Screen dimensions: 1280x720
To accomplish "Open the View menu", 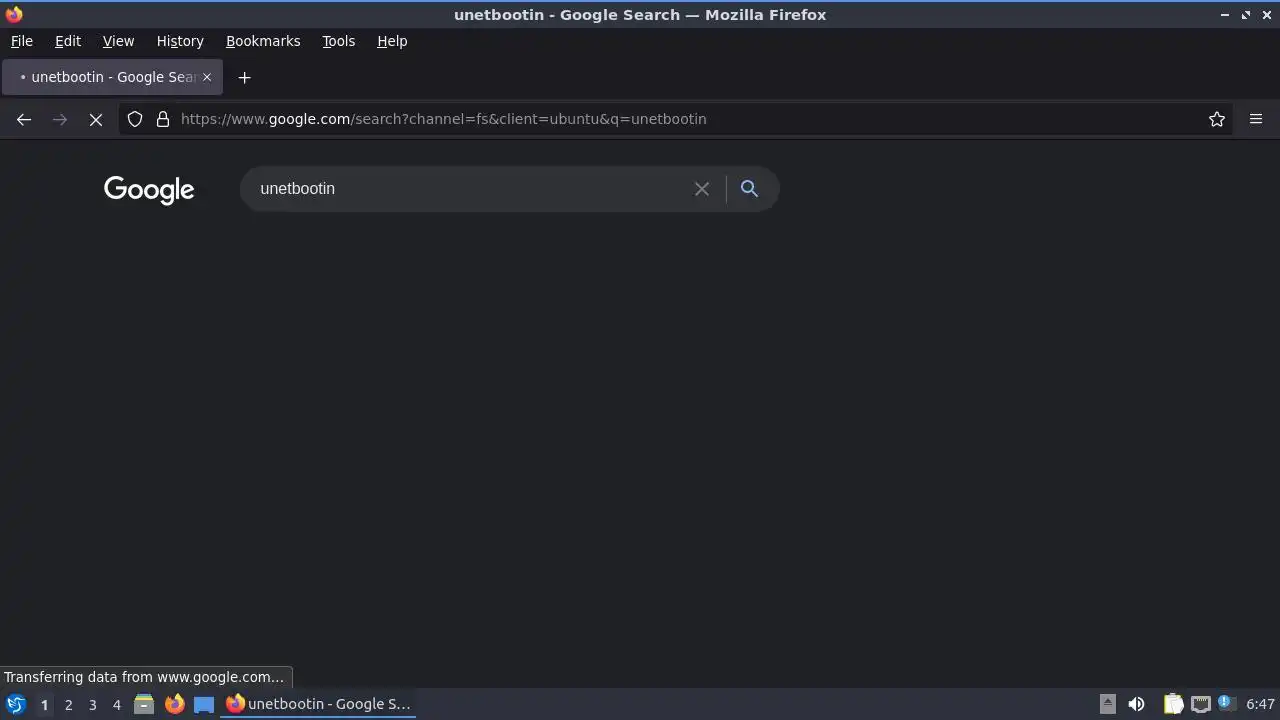I will (118, 41).
